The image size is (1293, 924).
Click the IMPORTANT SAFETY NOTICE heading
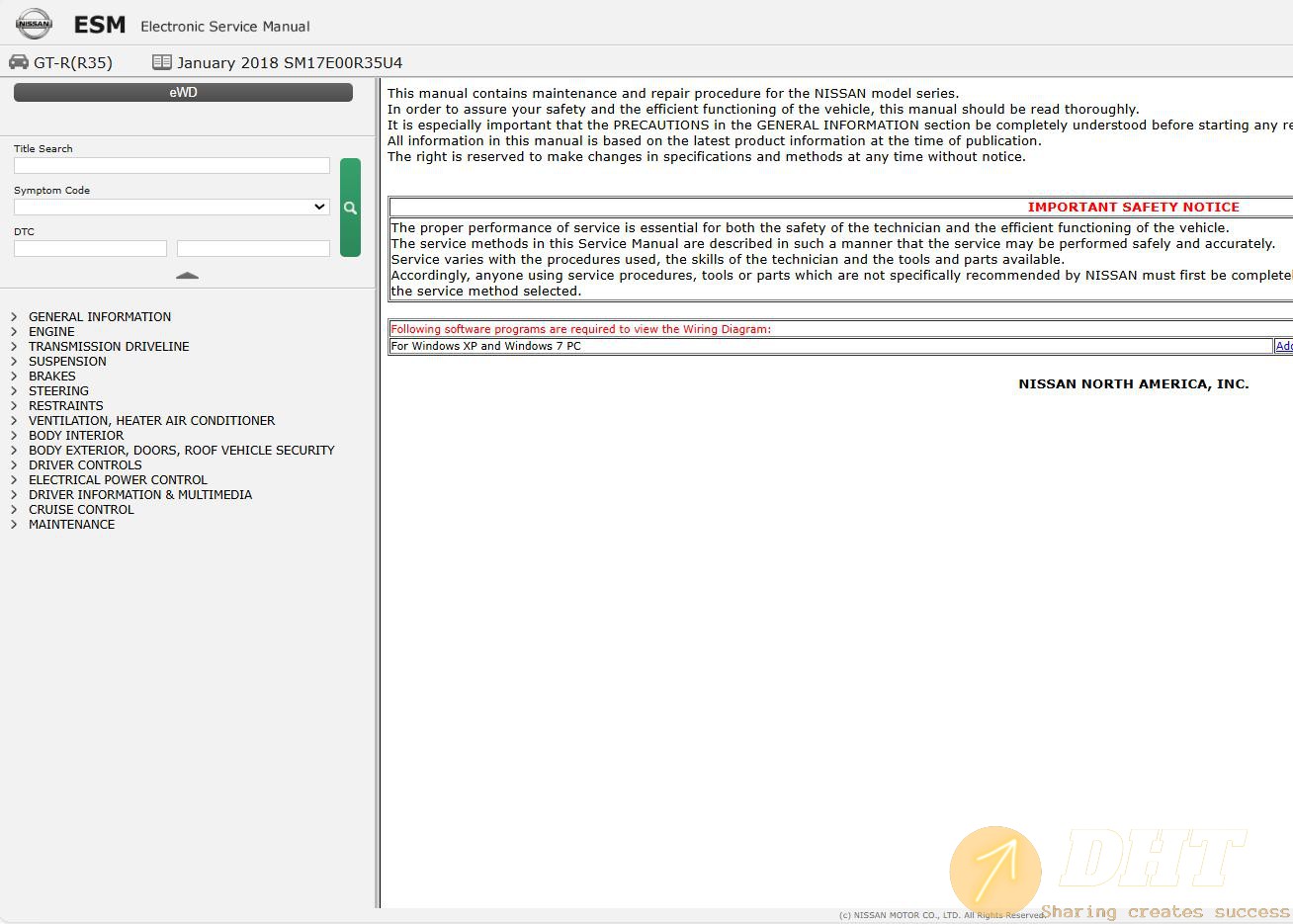click(1133, 207)
